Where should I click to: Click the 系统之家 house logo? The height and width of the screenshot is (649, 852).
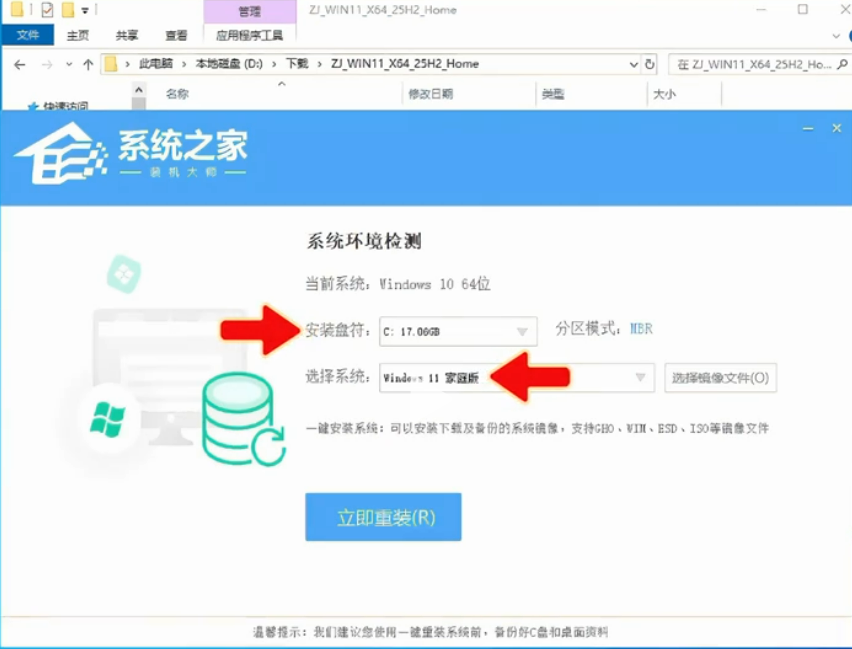[x=60, y=153]
